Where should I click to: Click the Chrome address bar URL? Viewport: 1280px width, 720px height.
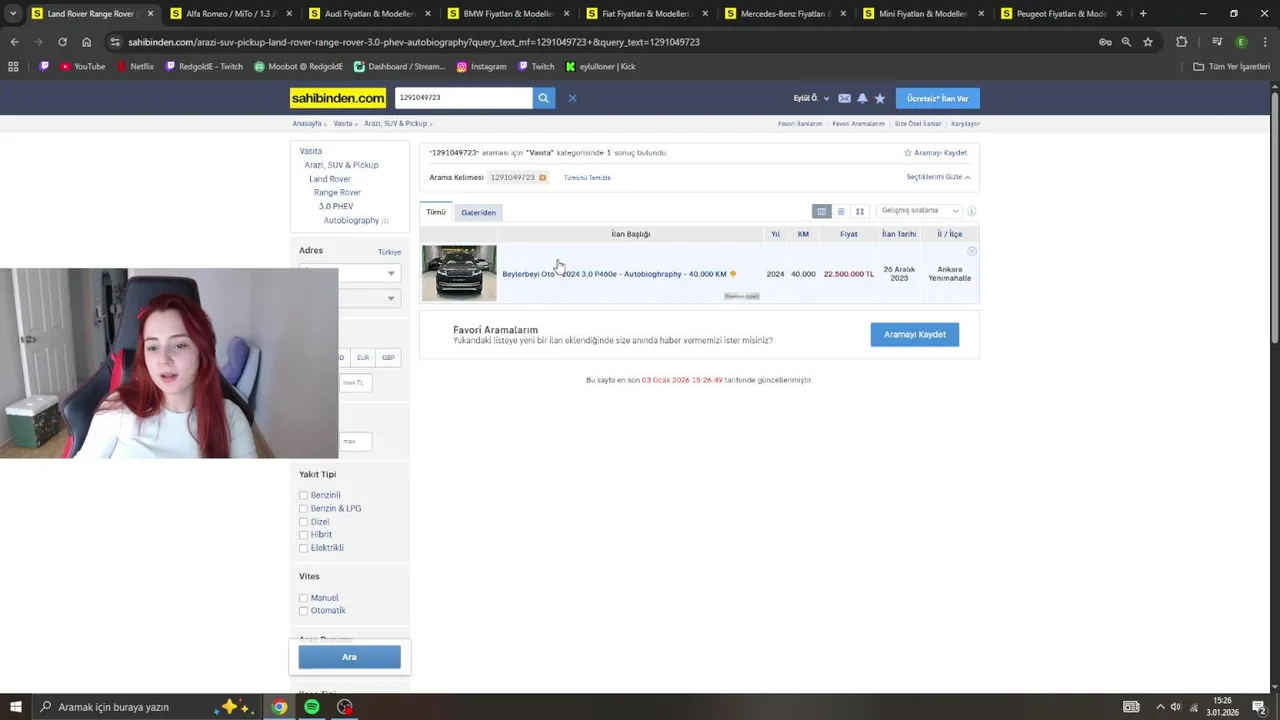(x=414, y=42)
